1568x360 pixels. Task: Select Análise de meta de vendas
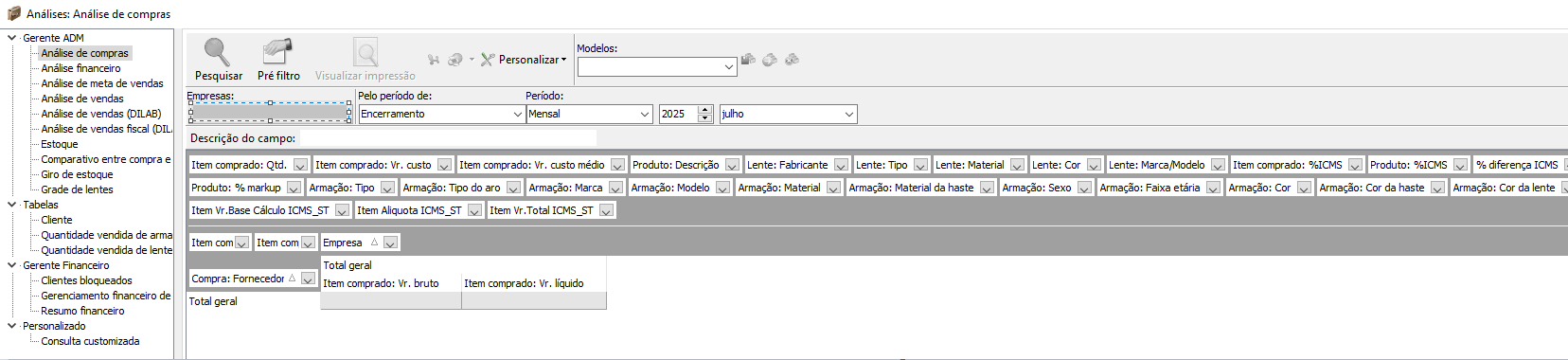tap(102, 83)
